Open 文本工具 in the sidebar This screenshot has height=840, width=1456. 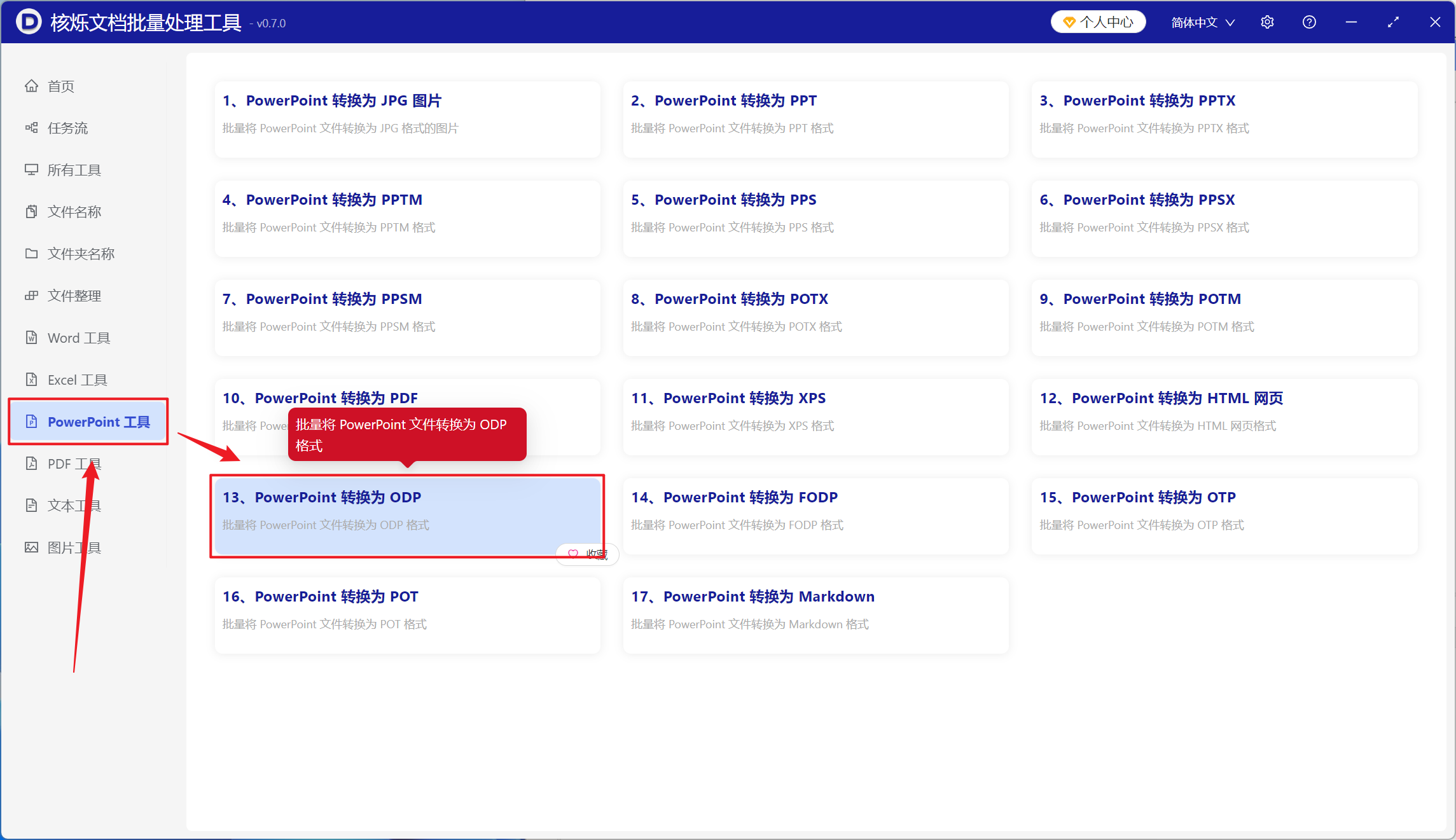point(88,506)
